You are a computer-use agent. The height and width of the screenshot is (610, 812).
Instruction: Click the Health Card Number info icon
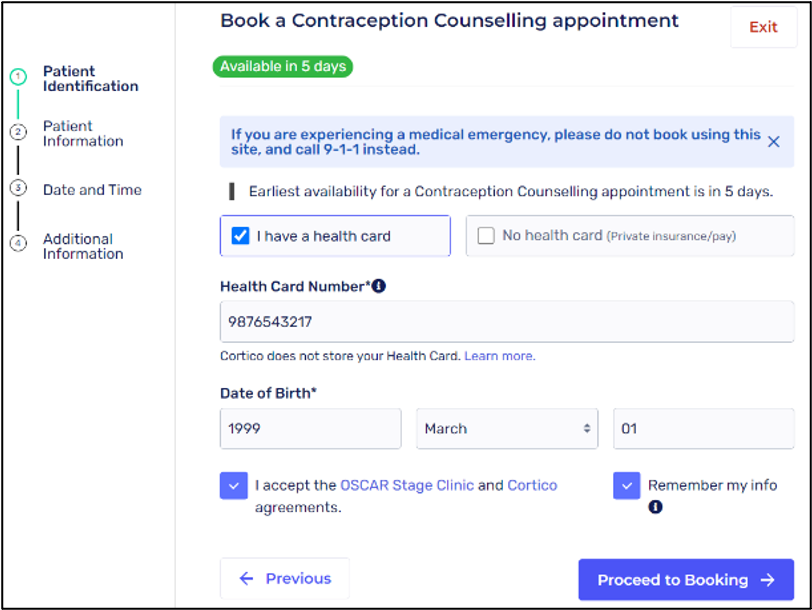click(379, 287)
